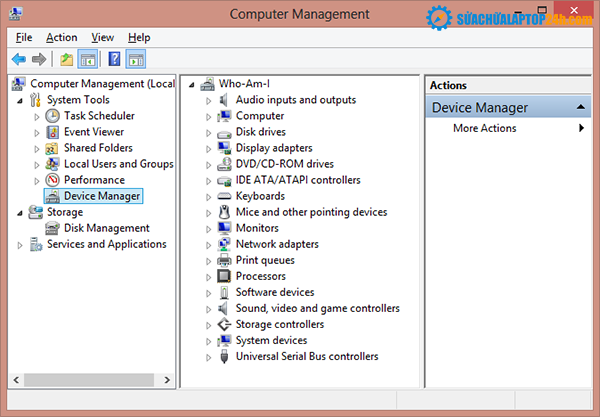Image resolution: width=600 pixels, height=417 pixels.
Task: Open the View menu
Action: pyautogui.click(x=102, y=37)
